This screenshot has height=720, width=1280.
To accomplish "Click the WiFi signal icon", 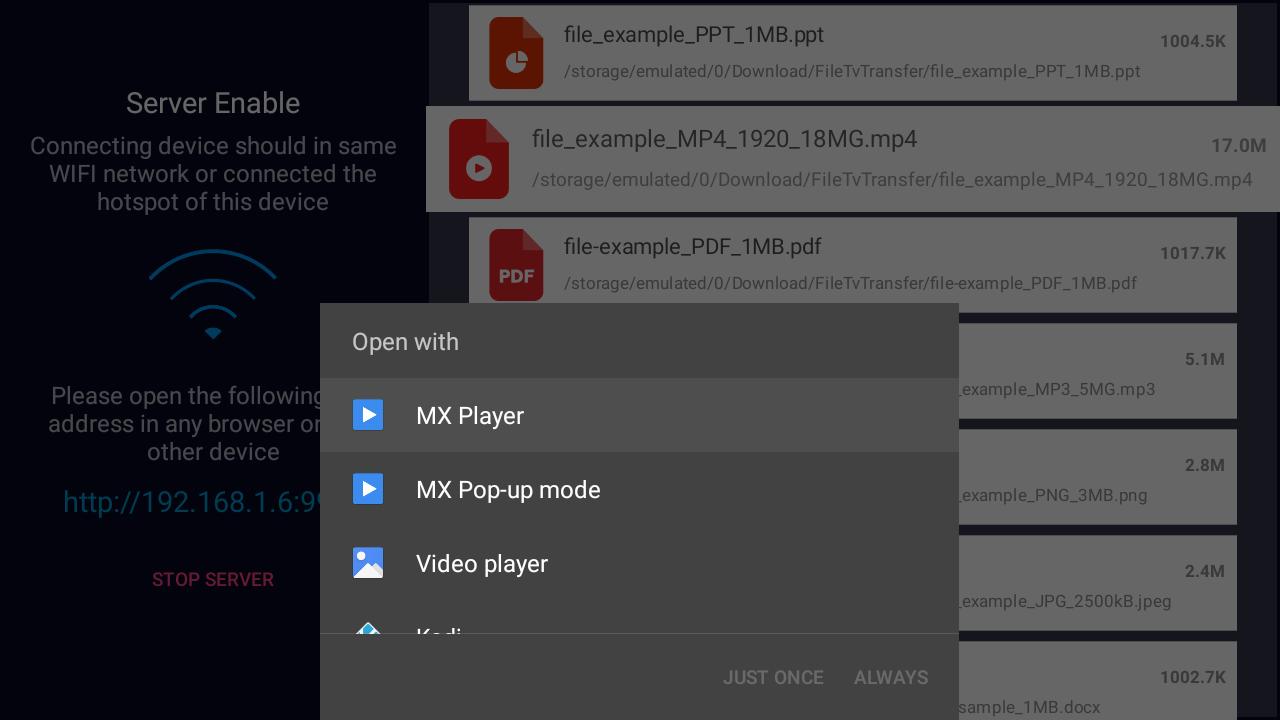I will coord(213,294).
